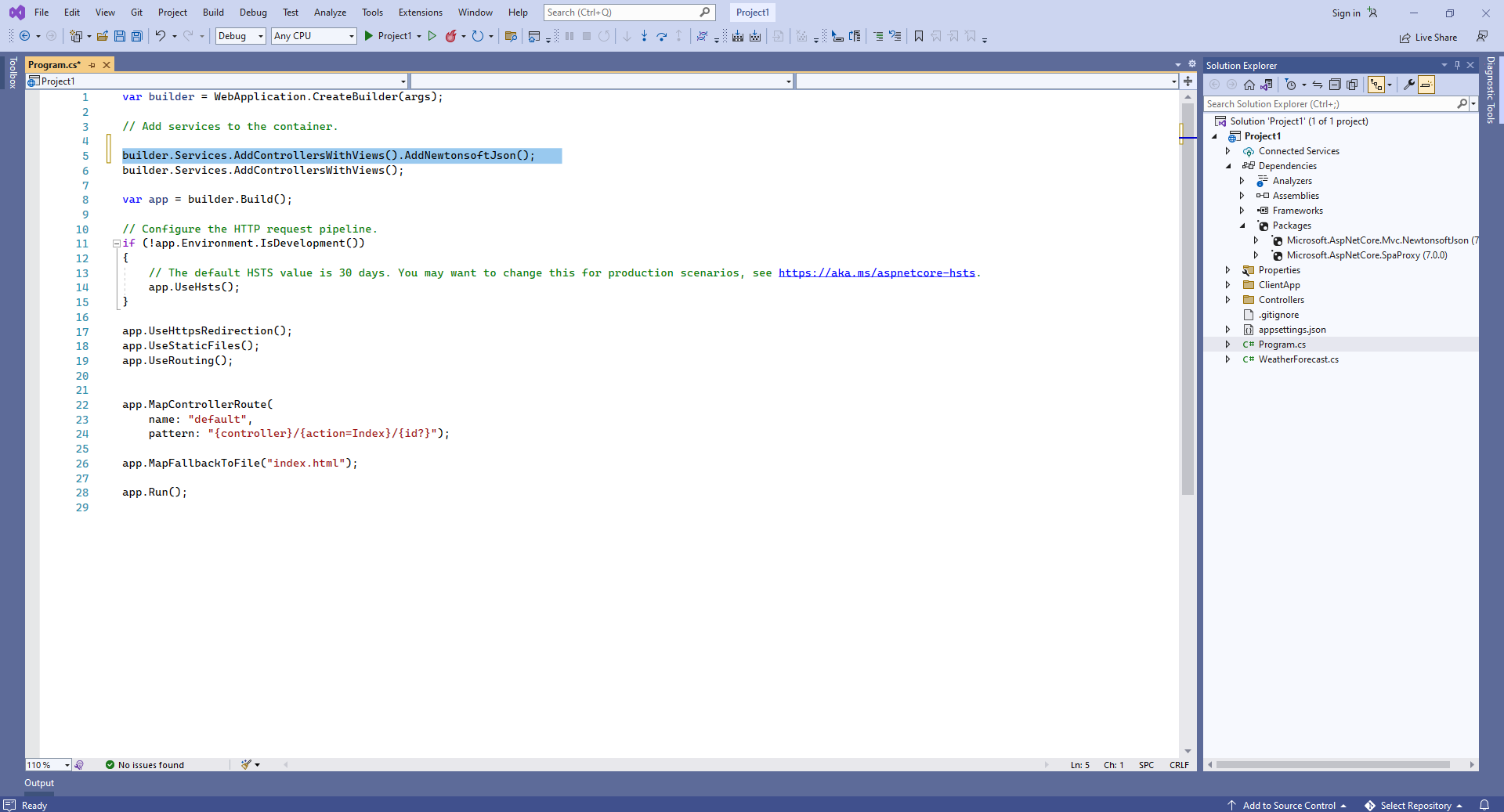This screenshot has width=1504, height=812.
Task: Select the Program.cs* editor tab
Action: coord(54,65)
